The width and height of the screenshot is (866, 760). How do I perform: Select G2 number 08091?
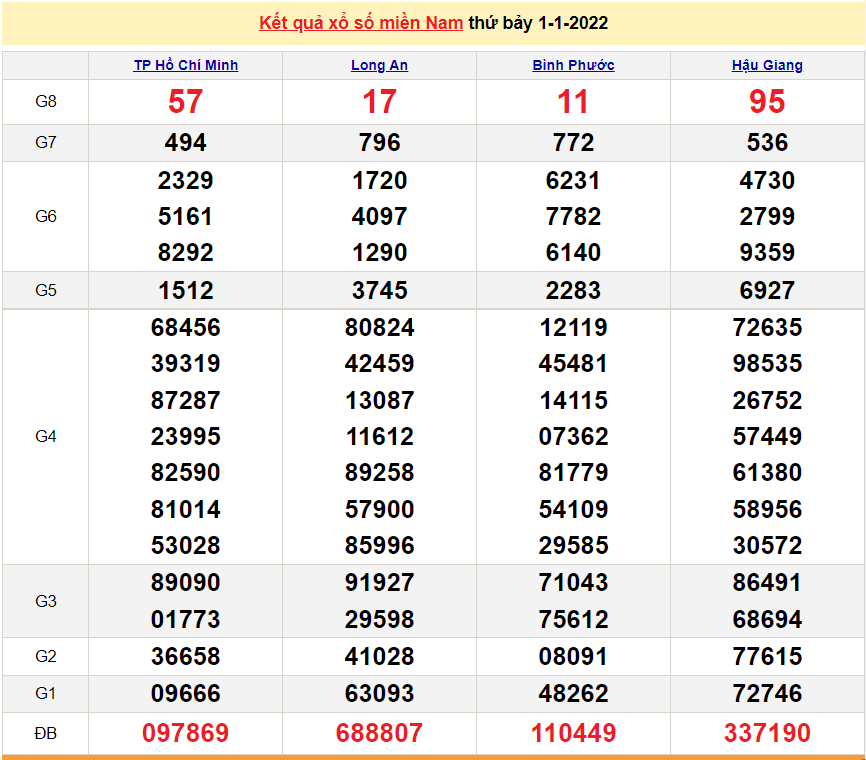point(573,657)
